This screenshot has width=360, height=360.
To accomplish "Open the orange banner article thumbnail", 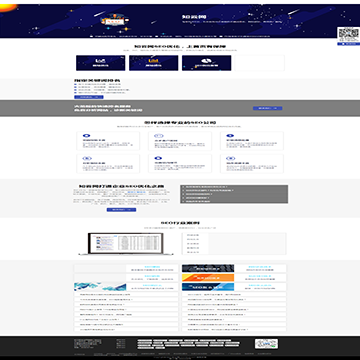I will click(x=208, y=278).
